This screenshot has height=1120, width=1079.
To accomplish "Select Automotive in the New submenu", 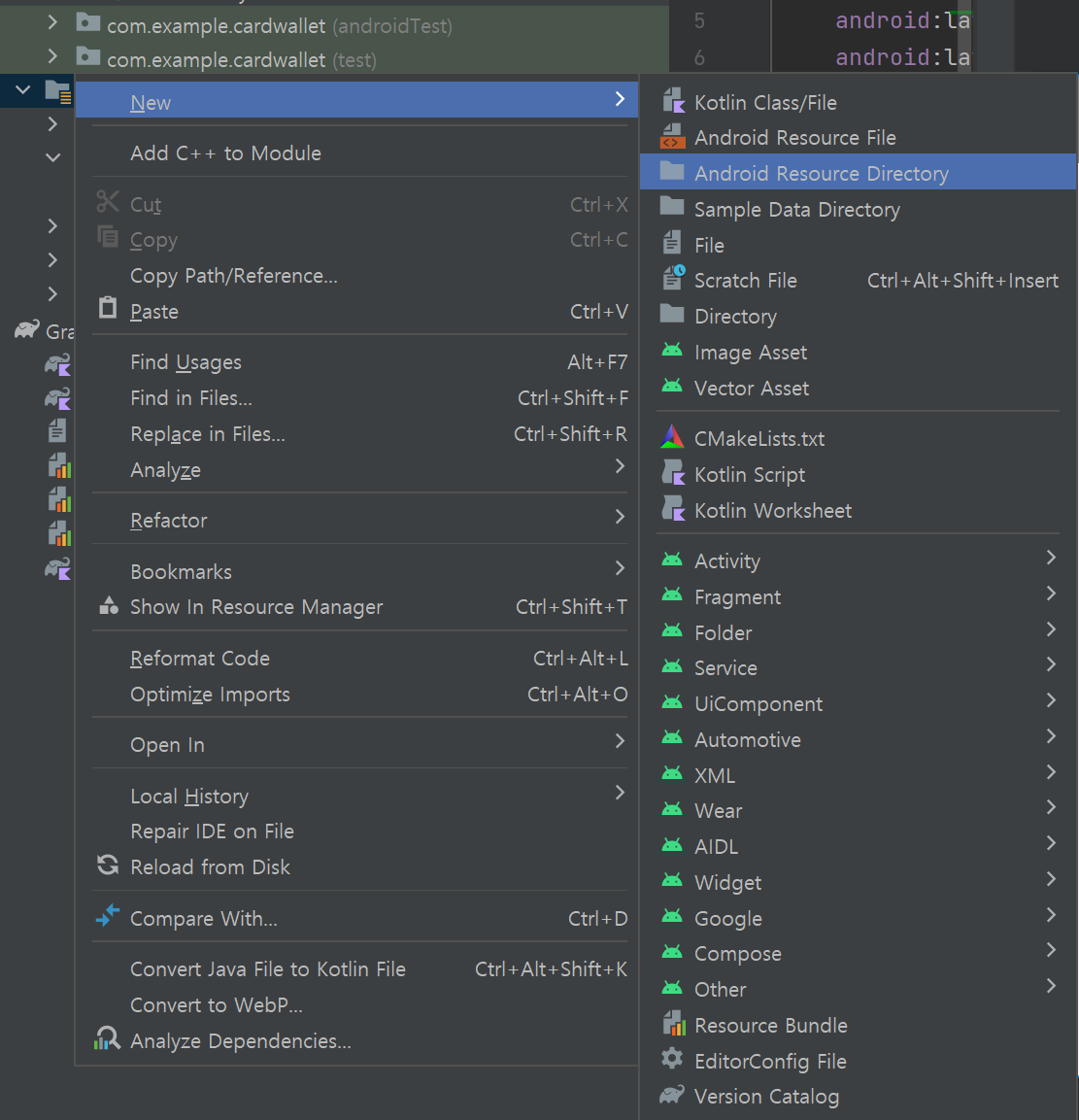I will 858,739.
